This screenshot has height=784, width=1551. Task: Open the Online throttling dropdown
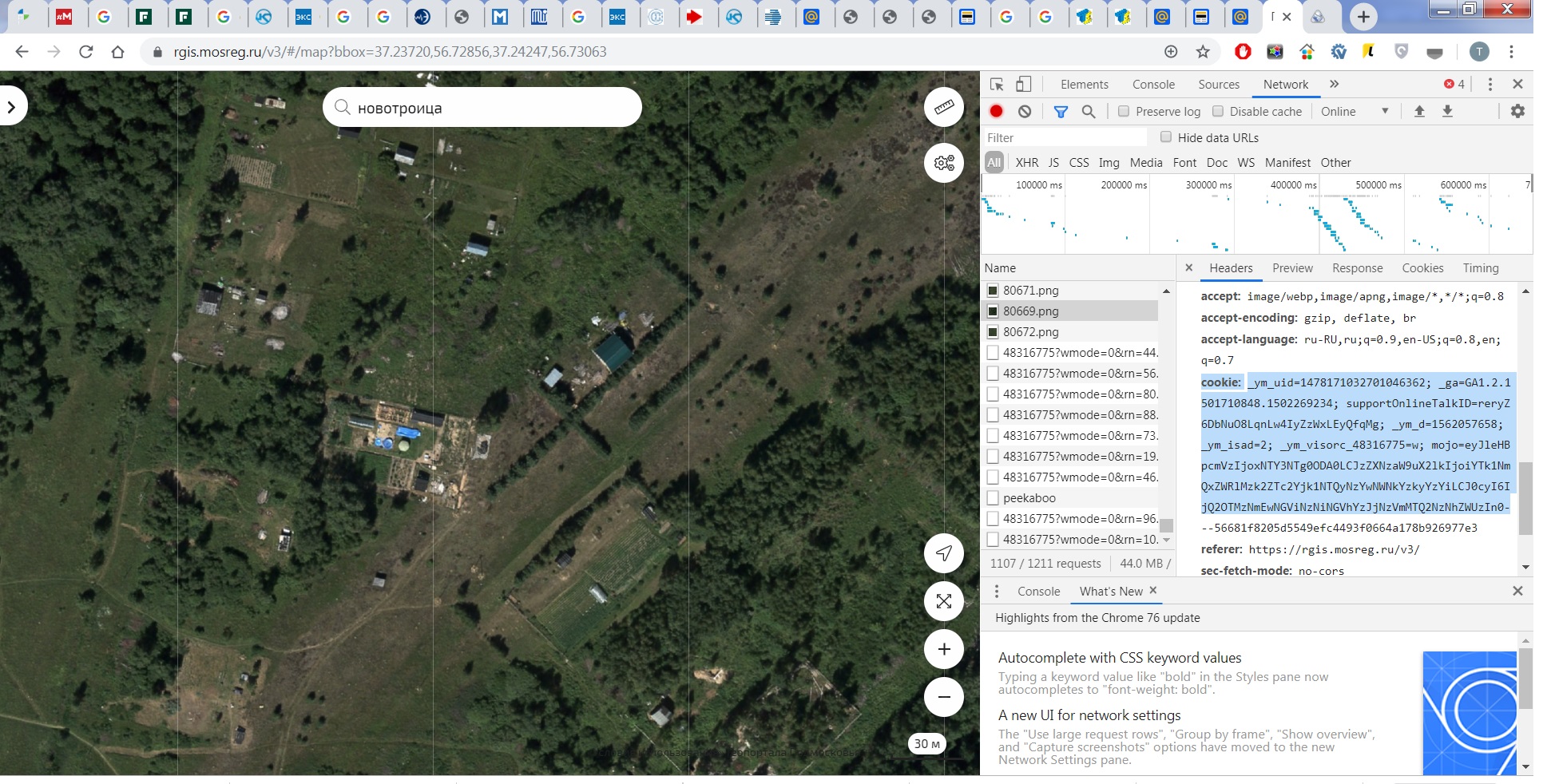(x=1355, y=112)
